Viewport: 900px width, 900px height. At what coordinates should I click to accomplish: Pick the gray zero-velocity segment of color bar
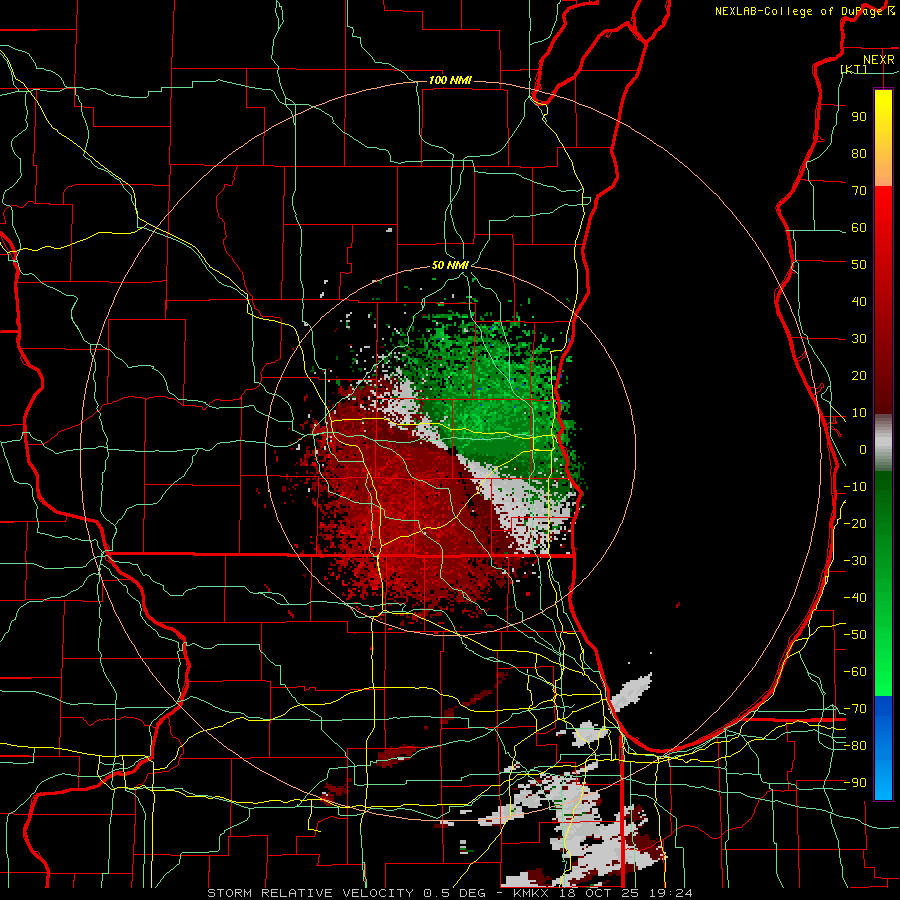(x=883, y=443)
